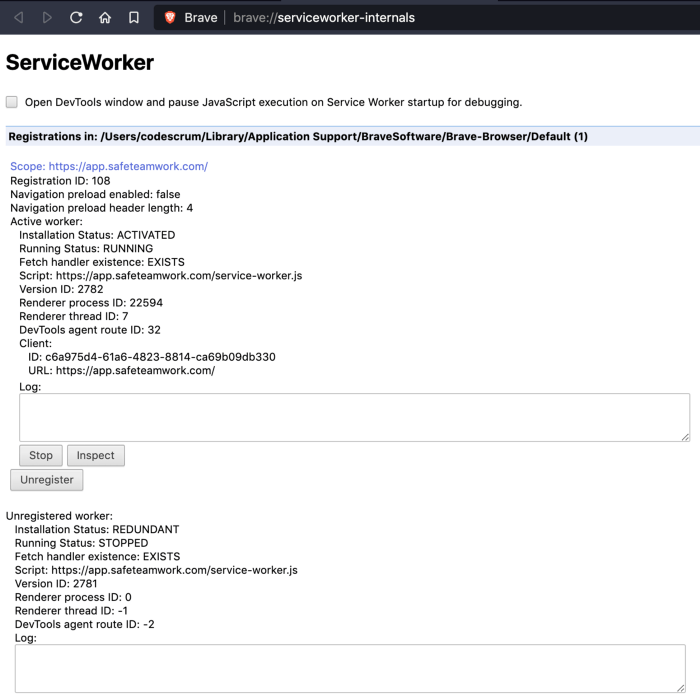Click inside the unregistered worker Log box
This screenshot has width=700, height=700.
[350, 668]
